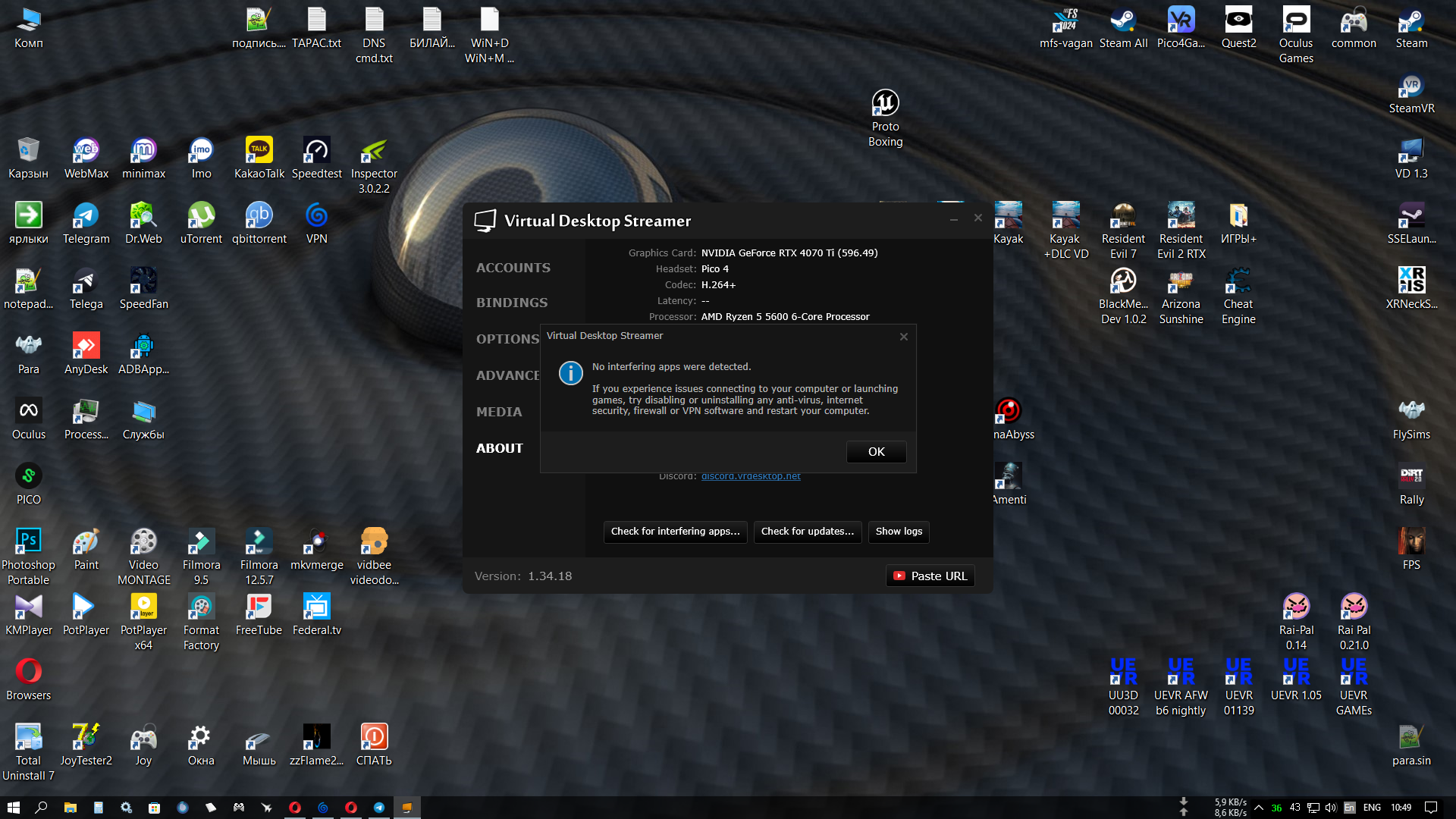This screenshot has width=1456, height=819.
Task: Open the FlySims desktop icon
Action: [1411, 419]
